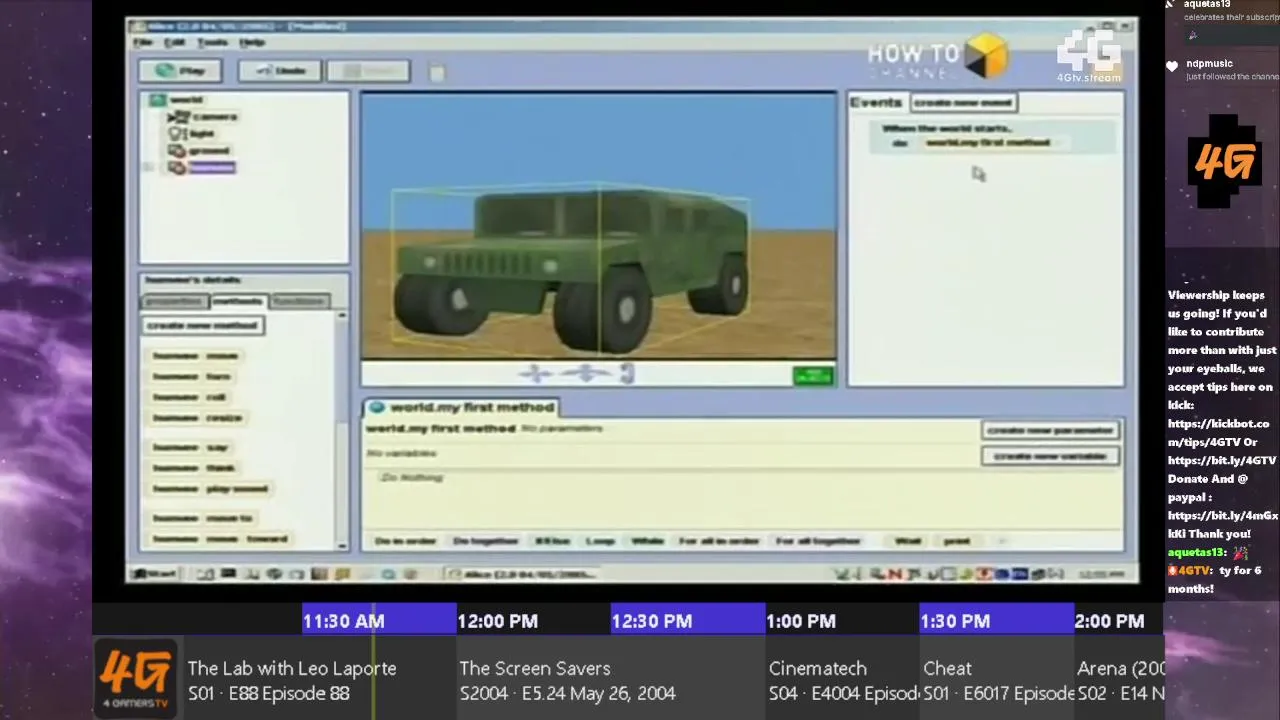1280x720 pixels.
Task: Click the Loop tile
Action: [x=600, y=541]
